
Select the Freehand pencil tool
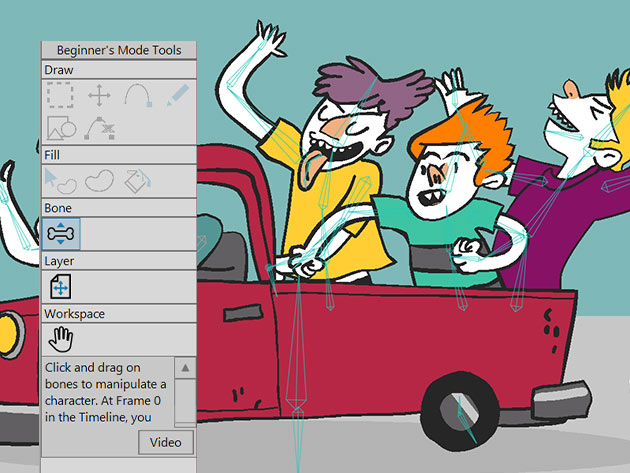tap(177, 95)
